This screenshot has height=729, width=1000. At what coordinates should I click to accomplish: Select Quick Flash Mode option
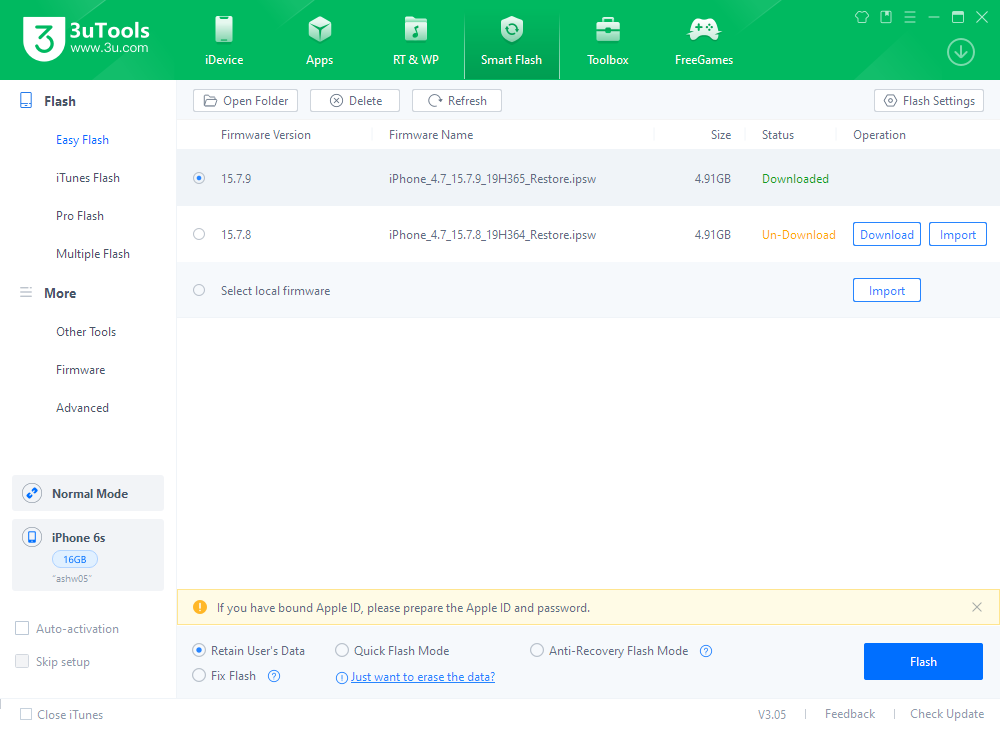click(x=342, y=651)
